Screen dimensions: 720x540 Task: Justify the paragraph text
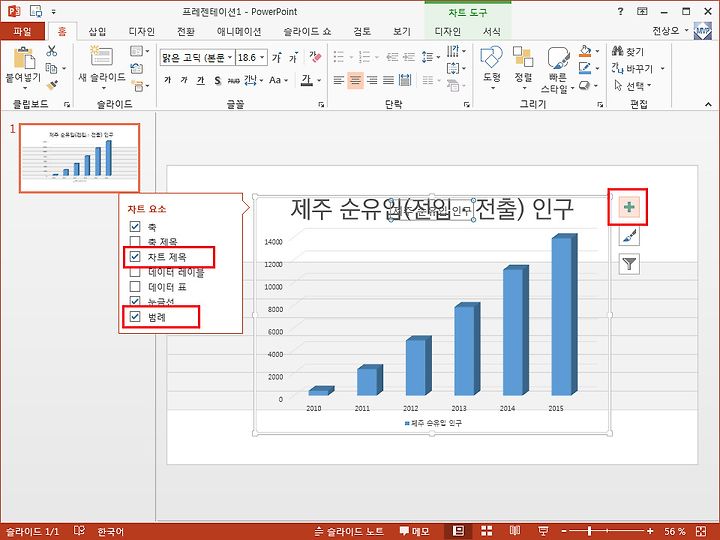(388, 80)
